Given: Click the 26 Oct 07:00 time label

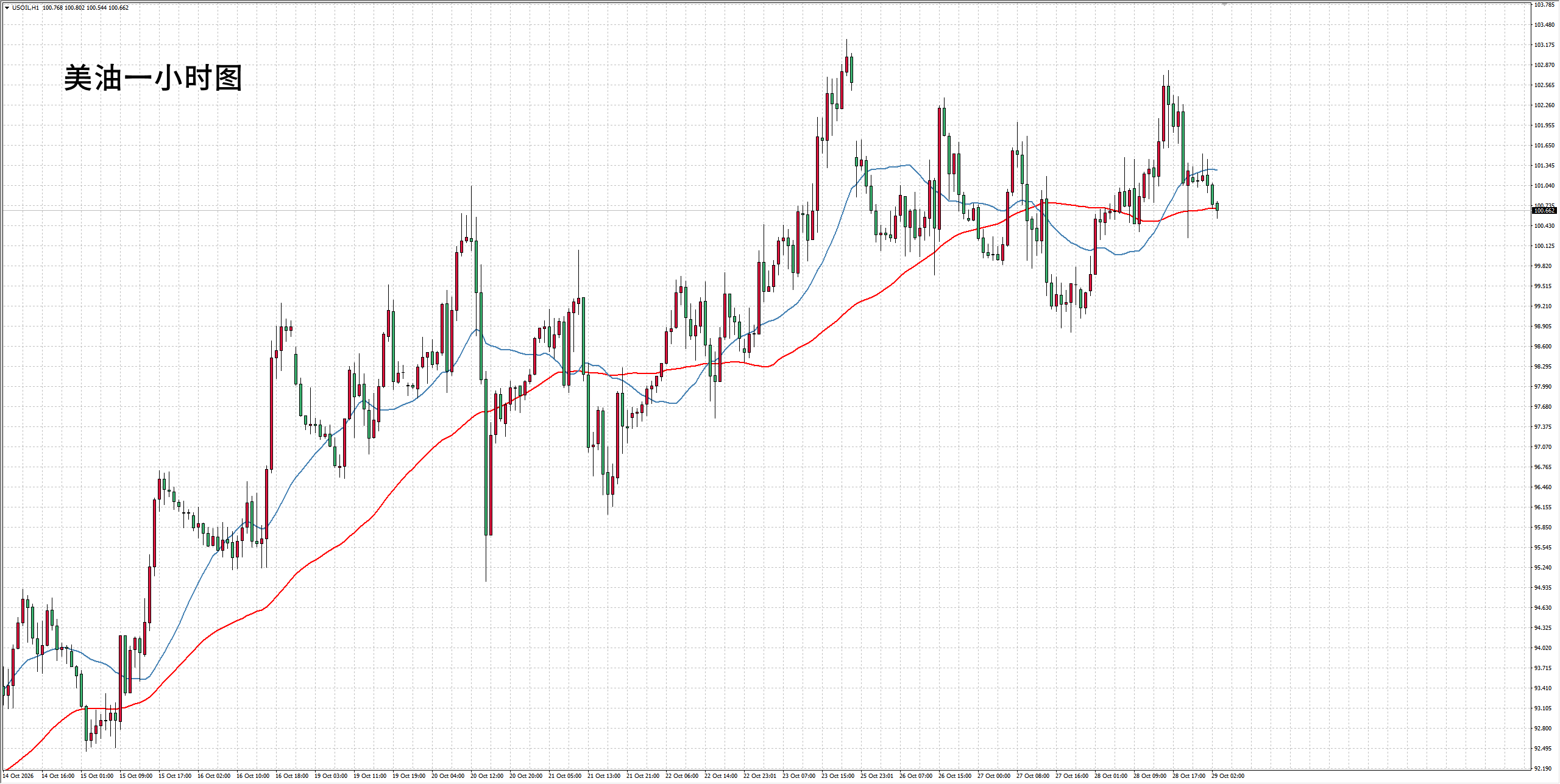Looking at the screenshot, I should [x=916, y=776].
